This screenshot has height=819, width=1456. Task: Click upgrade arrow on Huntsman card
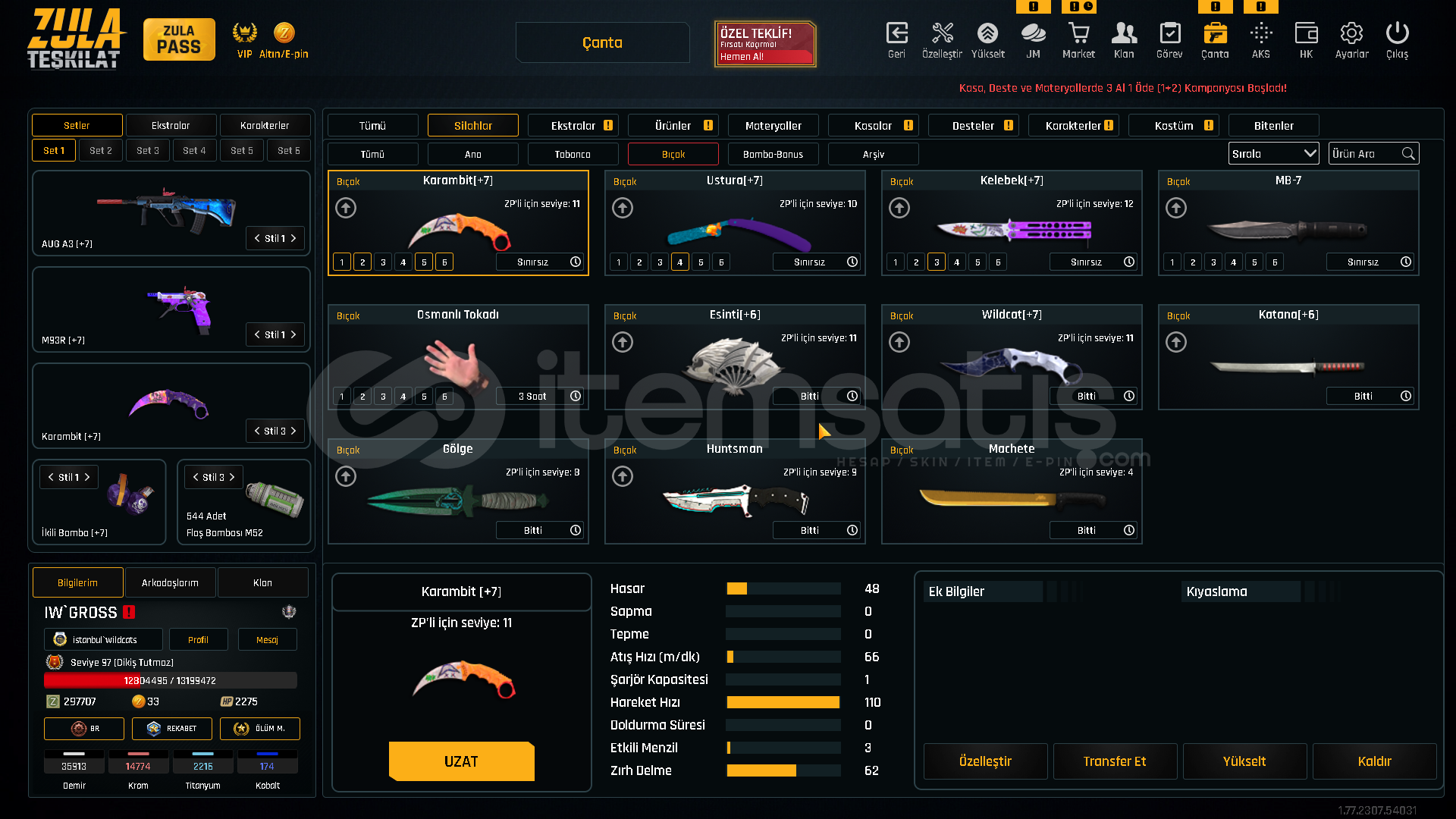point(623,476)
